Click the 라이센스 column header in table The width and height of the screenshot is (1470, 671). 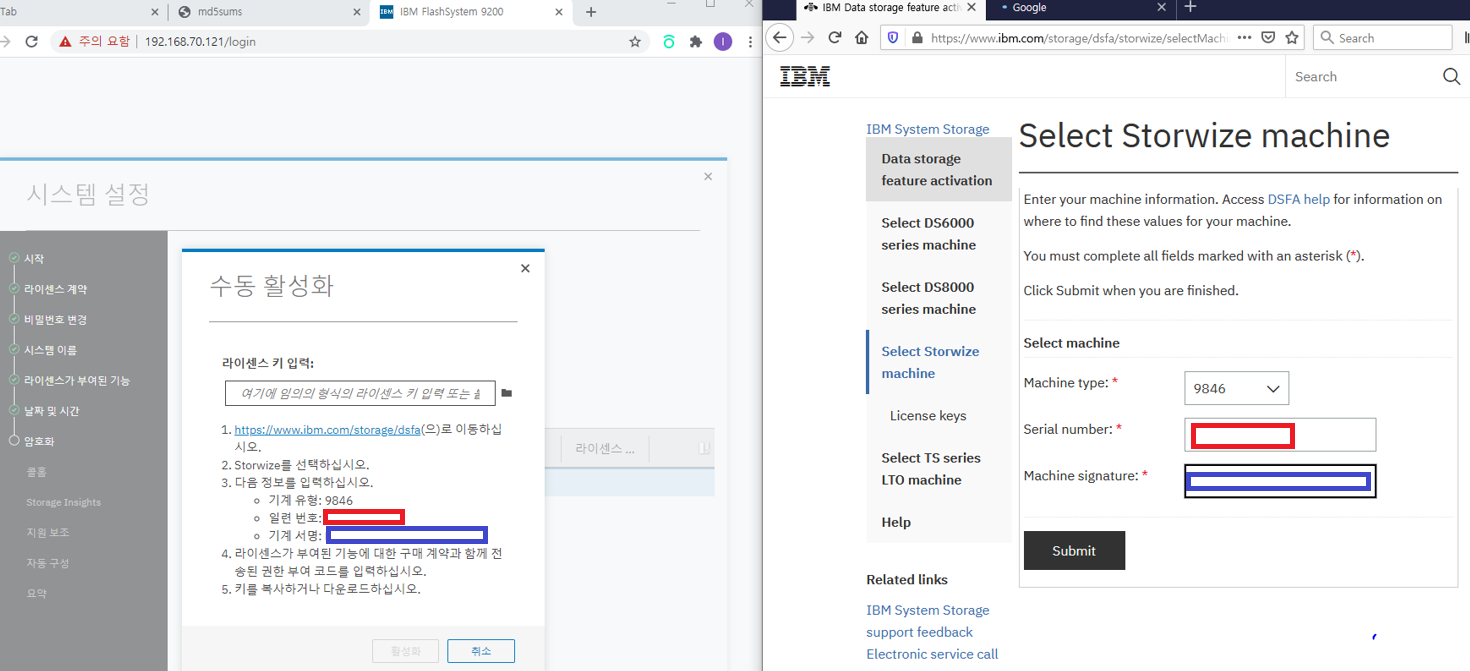tap(605, 449)
